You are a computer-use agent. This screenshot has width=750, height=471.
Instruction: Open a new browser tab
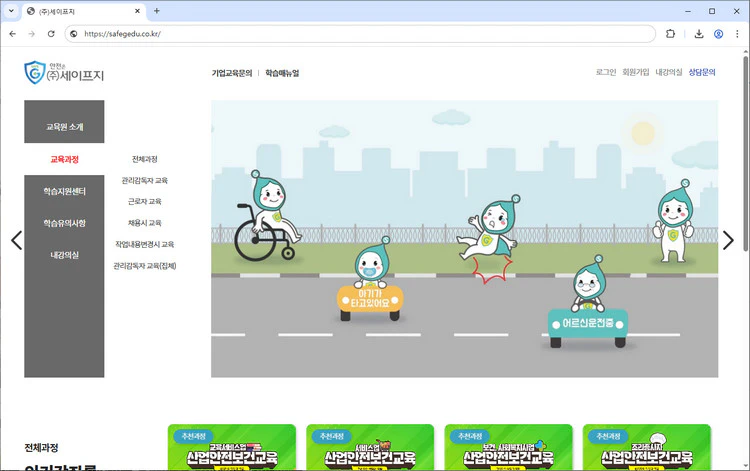pos(156,11)
